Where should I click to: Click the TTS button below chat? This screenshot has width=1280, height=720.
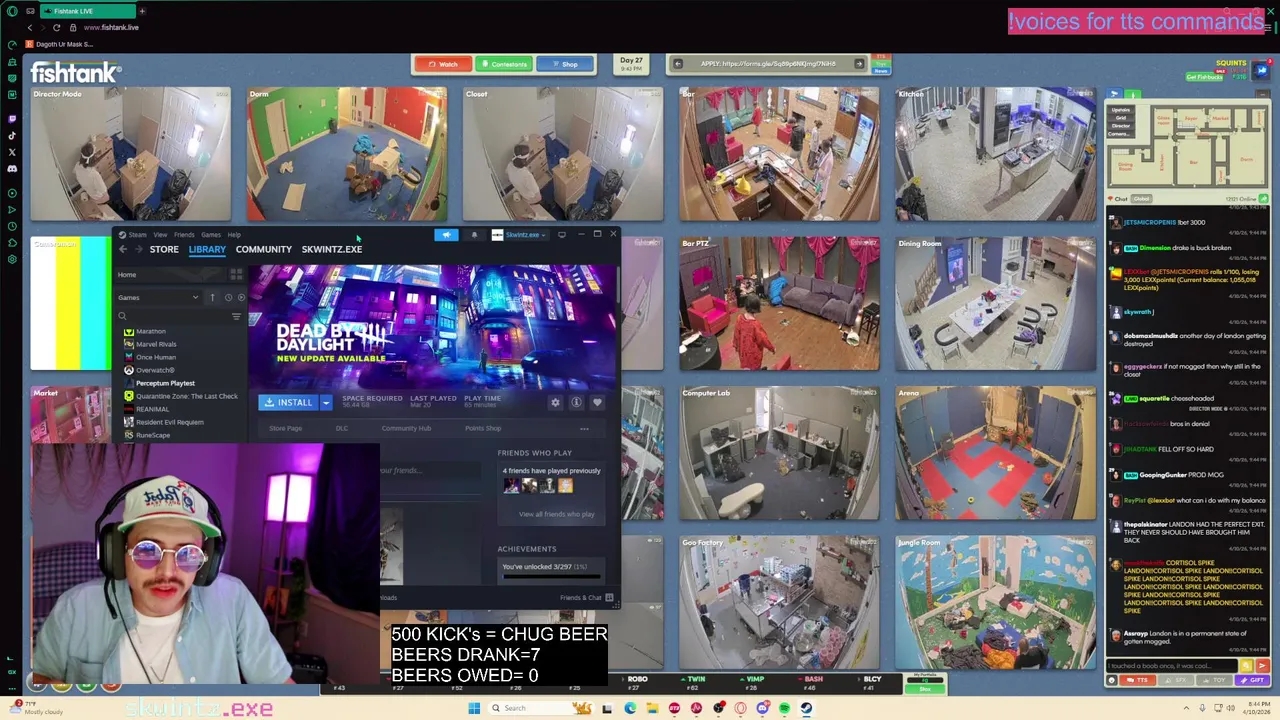tap(1137, 680)
